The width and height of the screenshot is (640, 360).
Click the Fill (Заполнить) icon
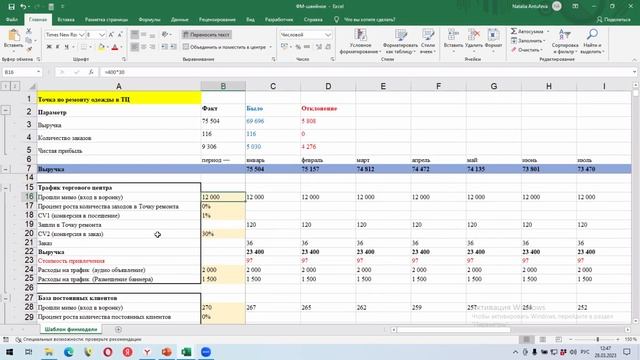coord(514,41)
